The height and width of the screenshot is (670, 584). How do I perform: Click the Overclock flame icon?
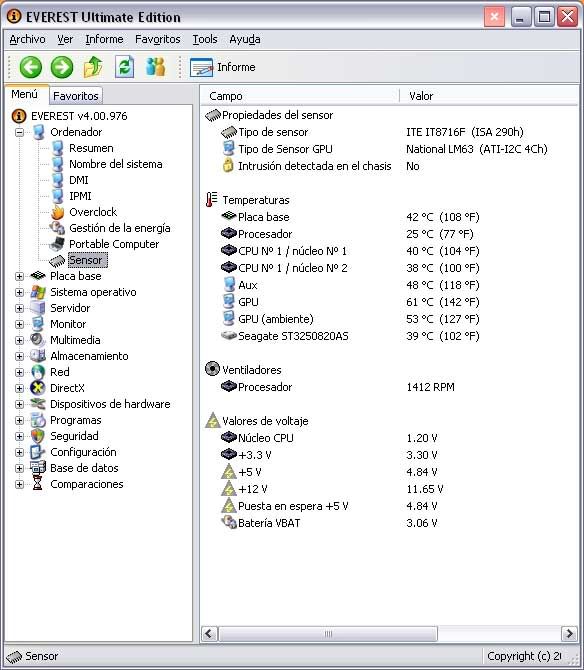57,212
